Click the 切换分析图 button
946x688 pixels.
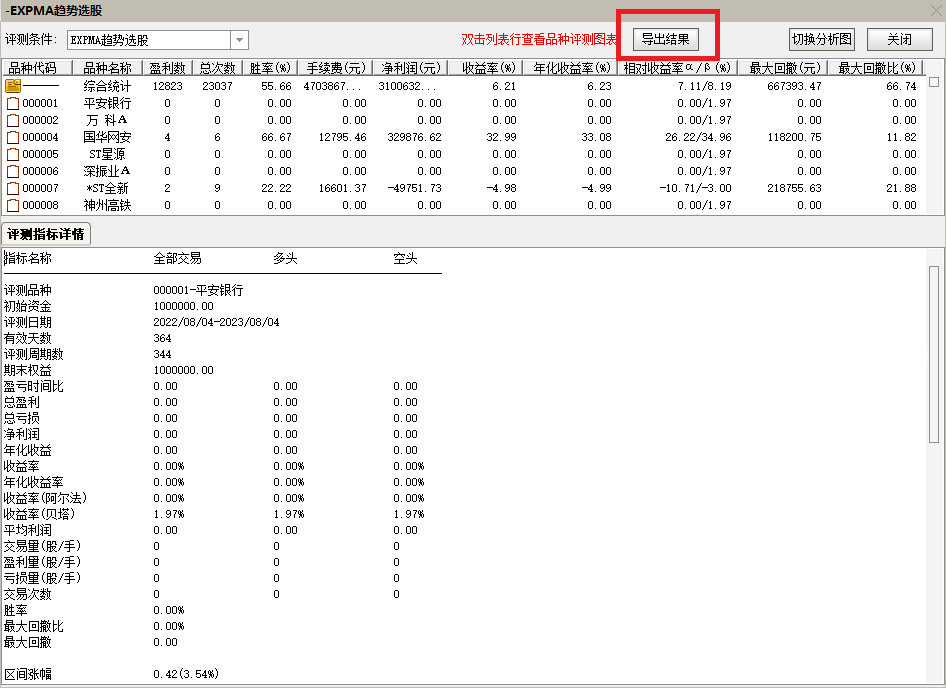tap(822, 40)
